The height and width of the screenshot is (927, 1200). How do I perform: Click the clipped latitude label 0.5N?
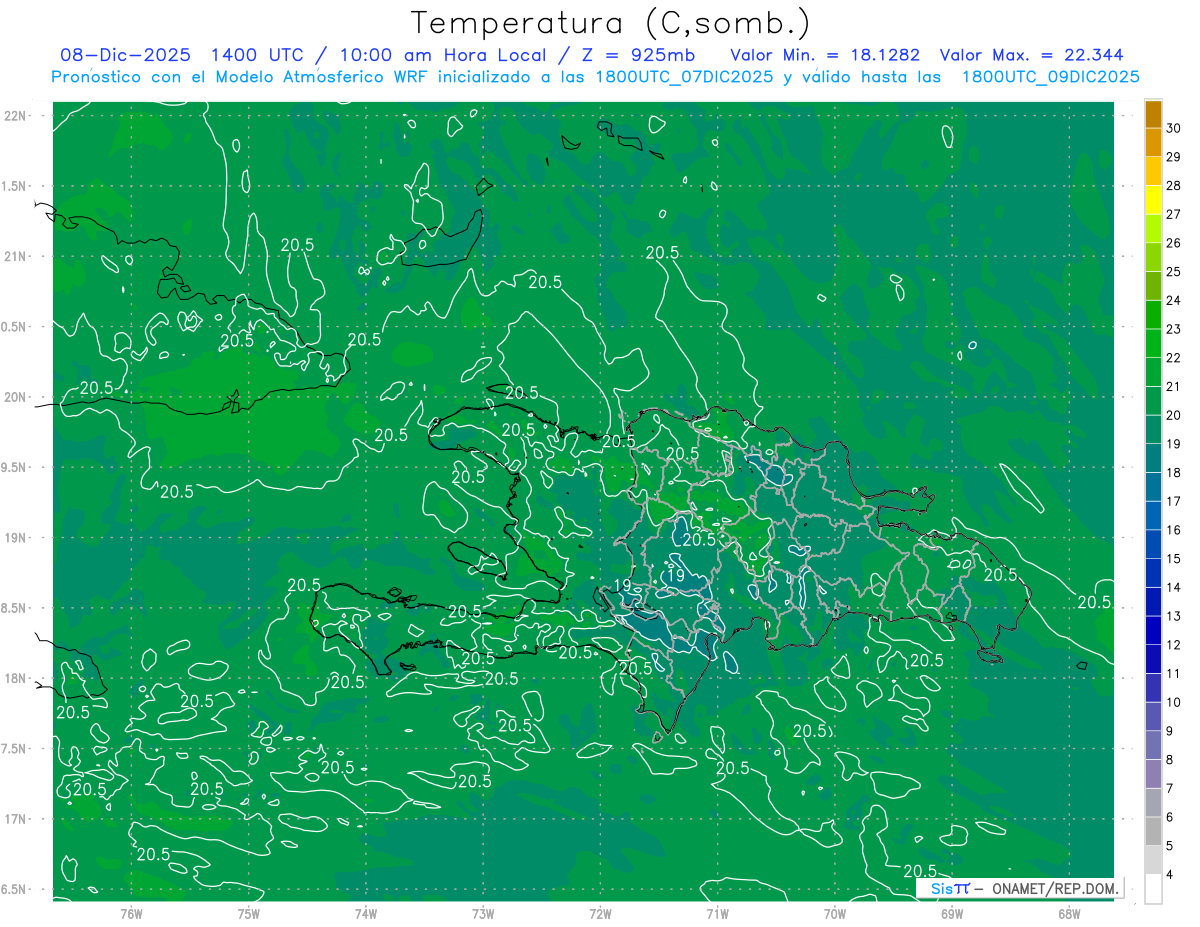pyautogui.click(x=14, y=327)
